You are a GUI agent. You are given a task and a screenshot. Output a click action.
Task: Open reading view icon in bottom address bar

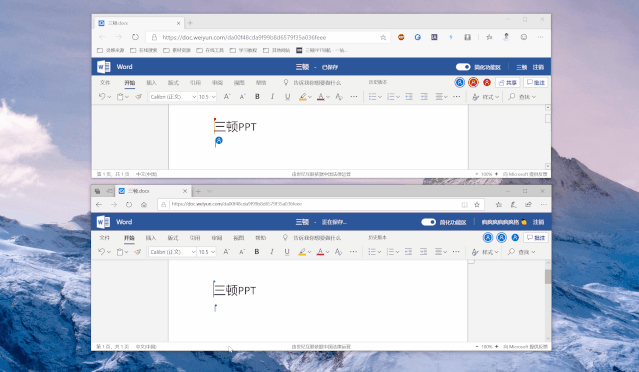(x=464, y=205)
